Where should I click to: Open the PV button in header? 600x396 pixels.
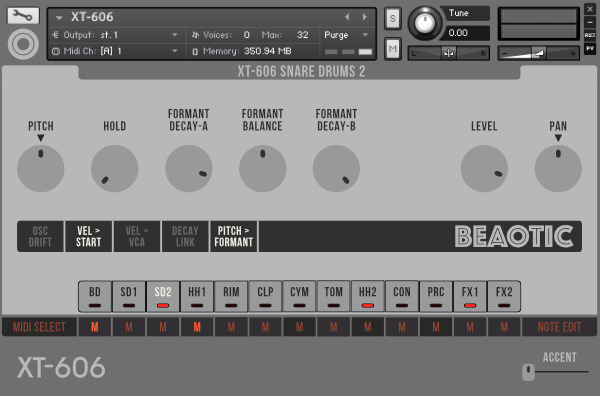[x=590, y=49]
